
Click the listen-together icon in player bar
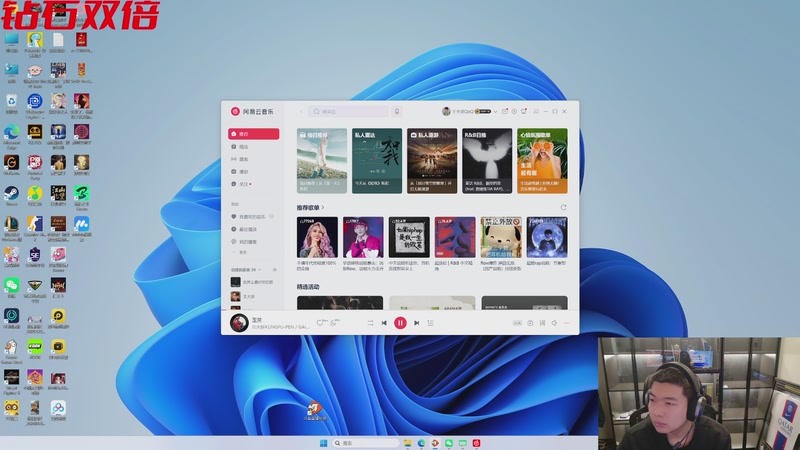click(x=530, y=323)
